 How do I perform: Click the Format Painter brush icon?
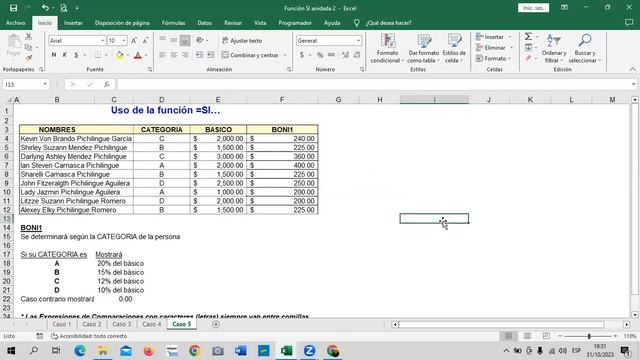(x=29, y=58)
